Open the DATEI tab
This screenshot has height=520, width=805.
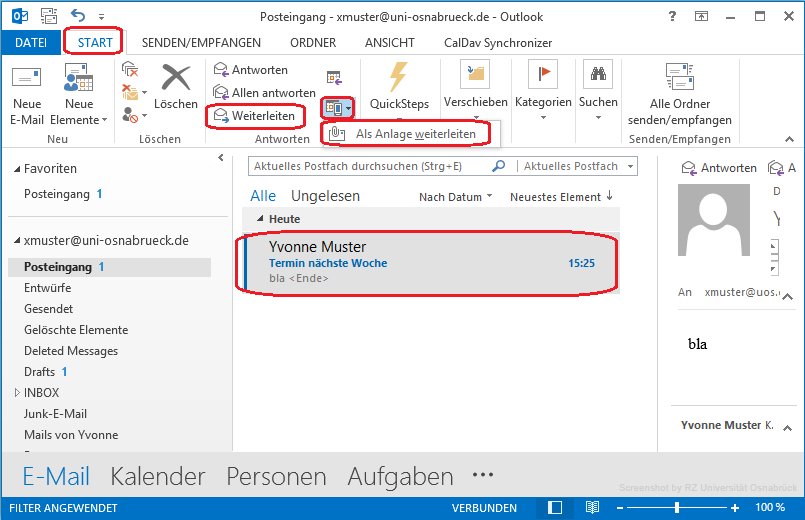(x=31, y=43)
